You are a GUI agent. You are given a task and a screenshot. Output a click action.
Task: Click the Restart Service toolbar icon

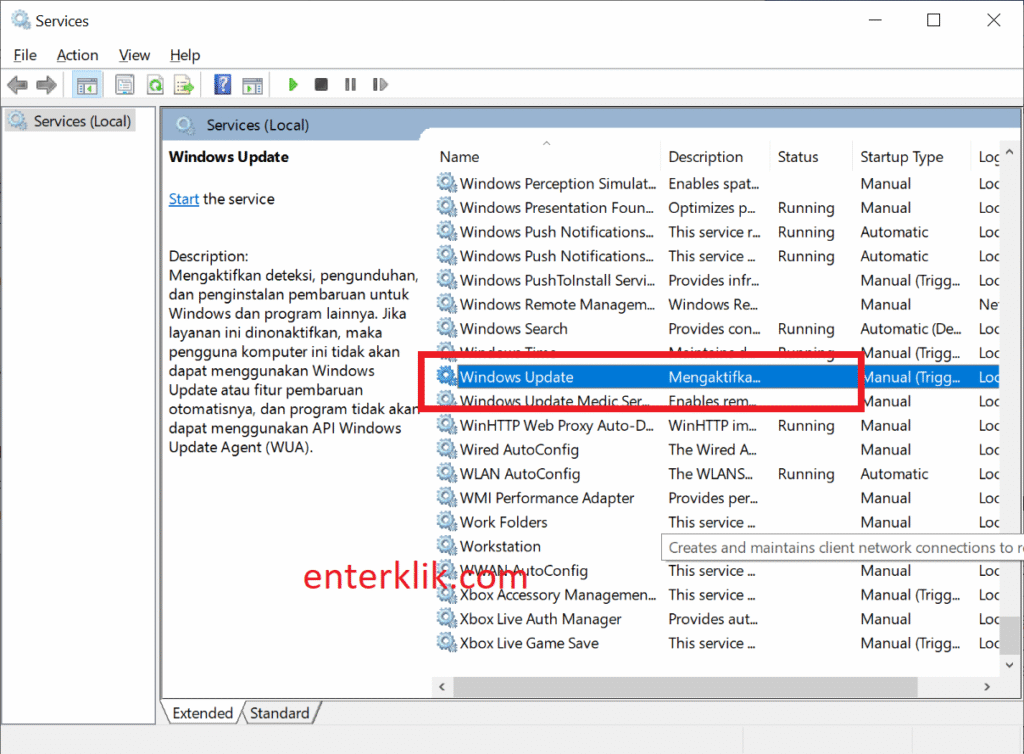tap(379, 85)
